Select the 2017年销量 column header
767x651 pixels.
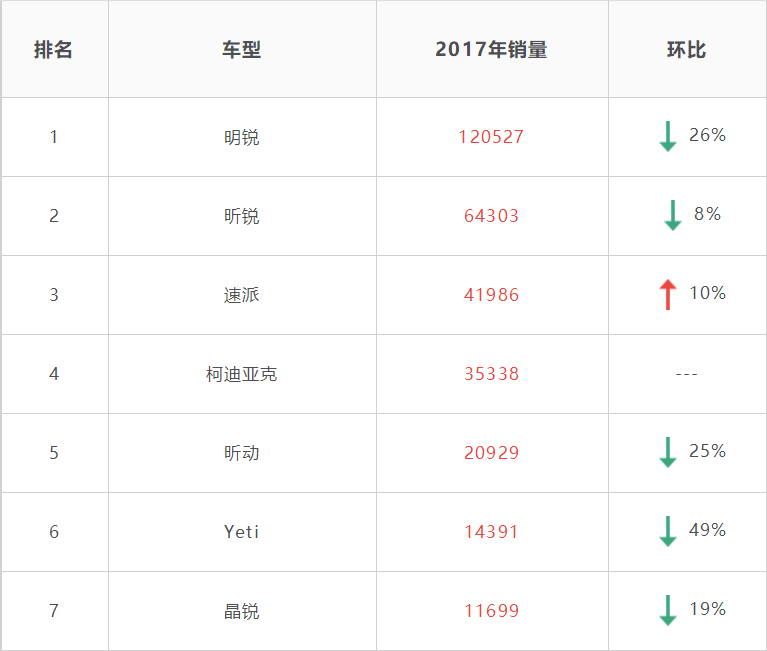tap(491, 50)
